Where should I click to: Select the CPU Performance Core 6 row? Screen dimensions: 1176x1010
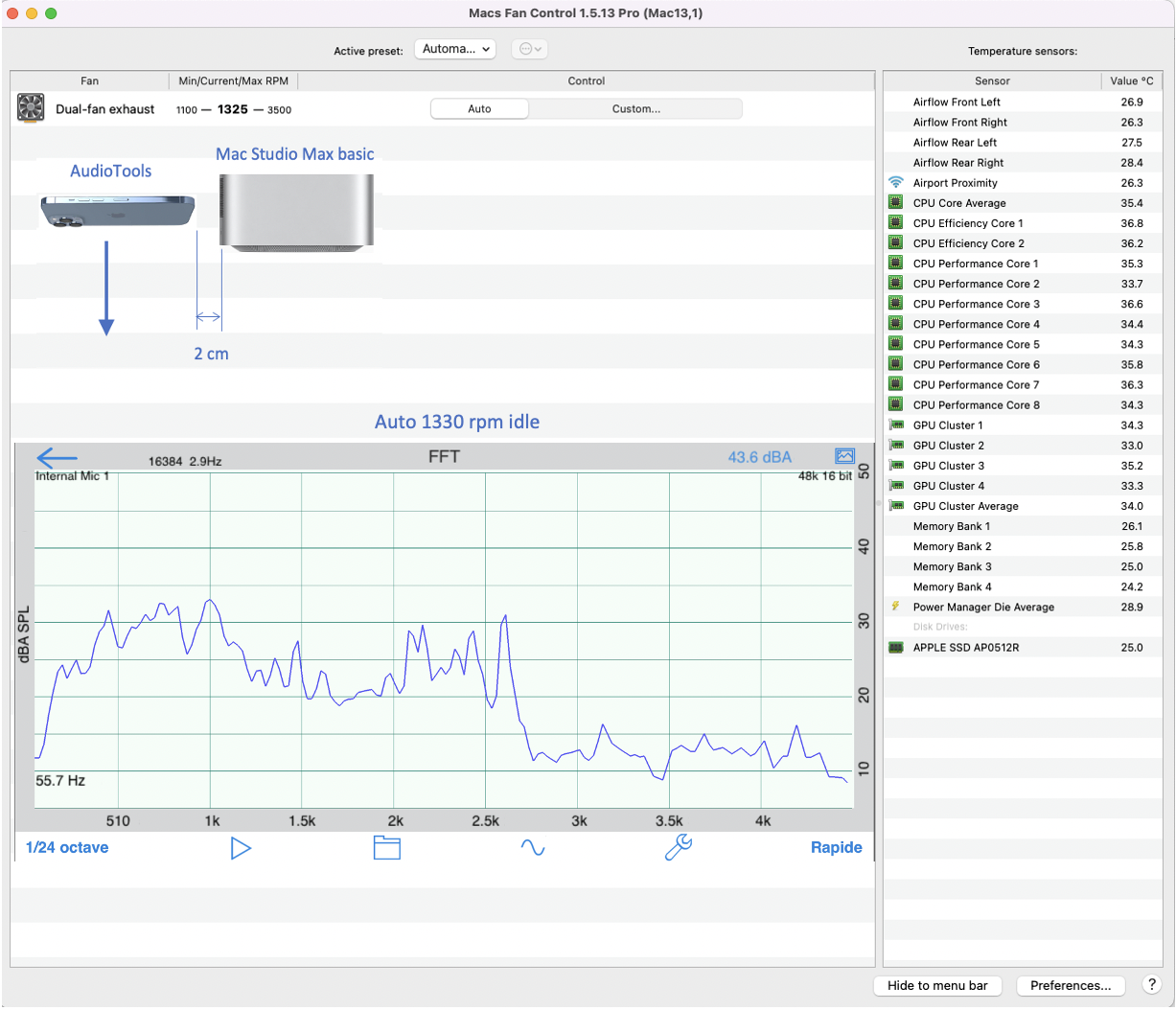pos(1023,364)
